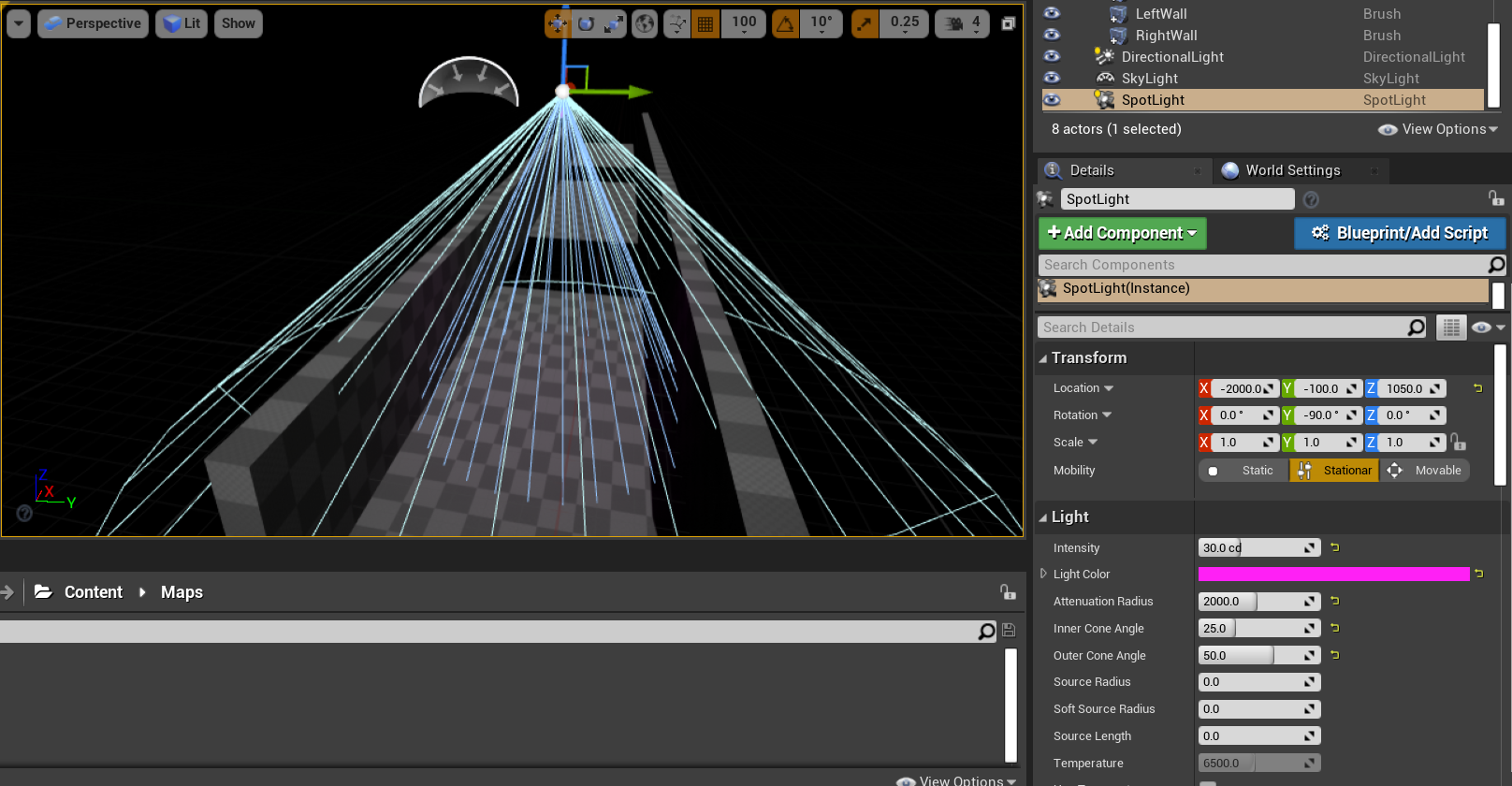
Task: Click the lock icon in Details panel
Action: tap(1496, 197)
